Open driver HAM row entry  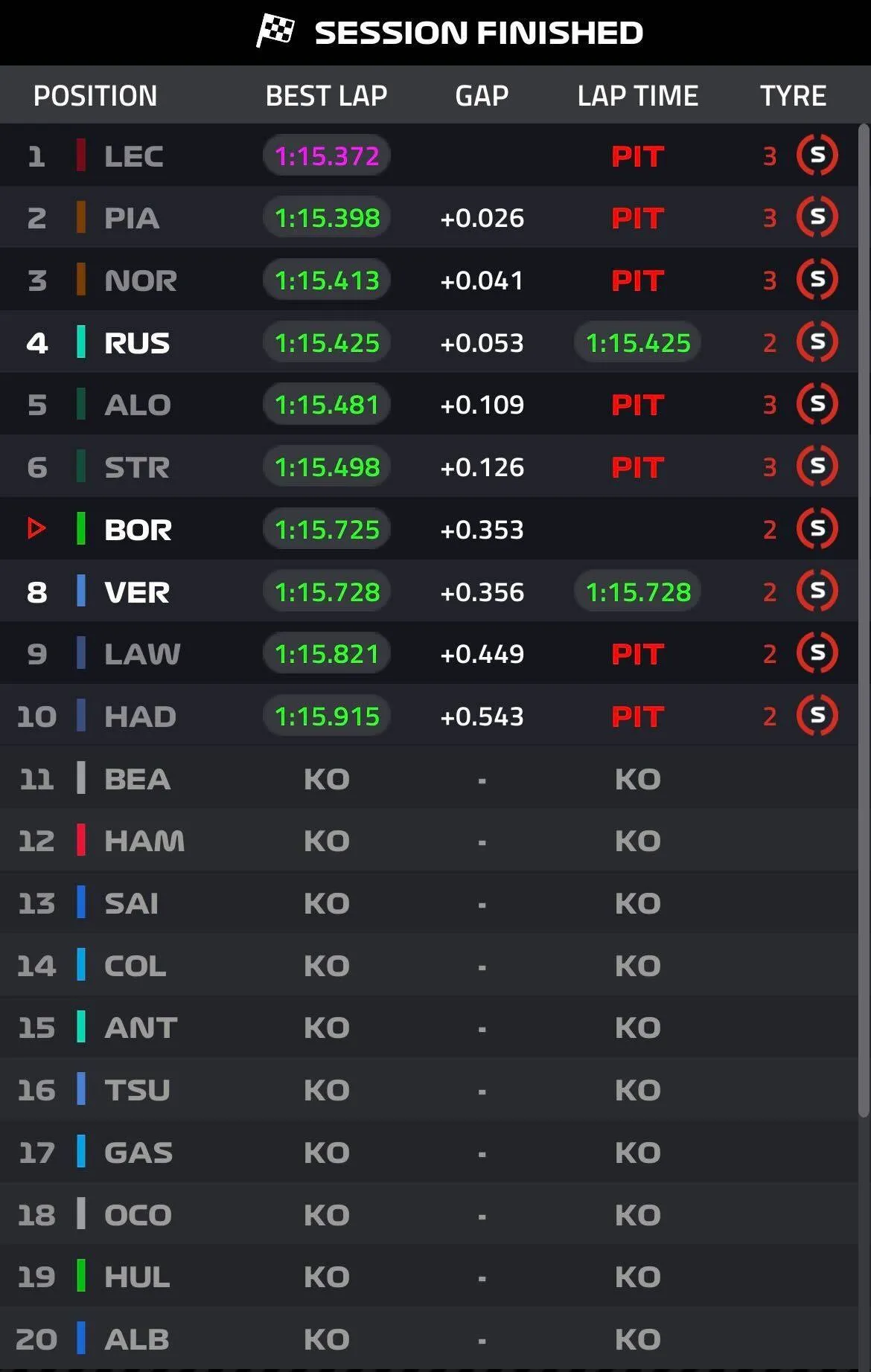(429, 841)
